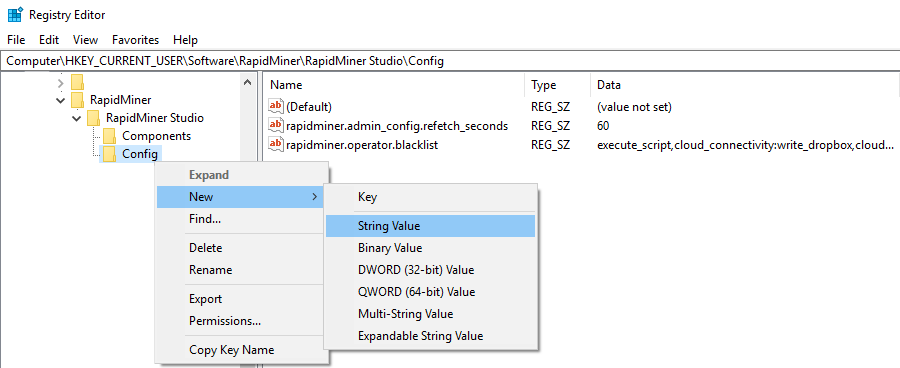Click the refetch_seconds value string icon
Screen dimensions: 900x368
277,125
